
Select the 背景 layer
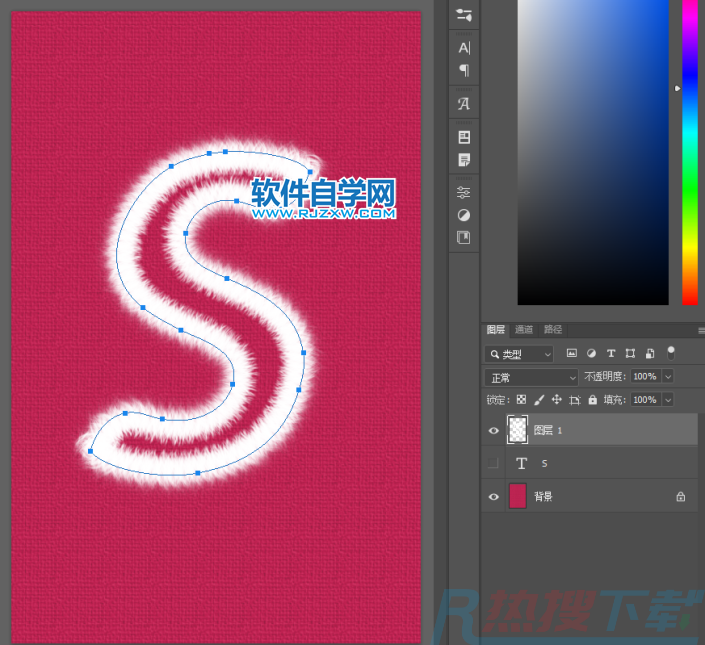pos(590,496)
